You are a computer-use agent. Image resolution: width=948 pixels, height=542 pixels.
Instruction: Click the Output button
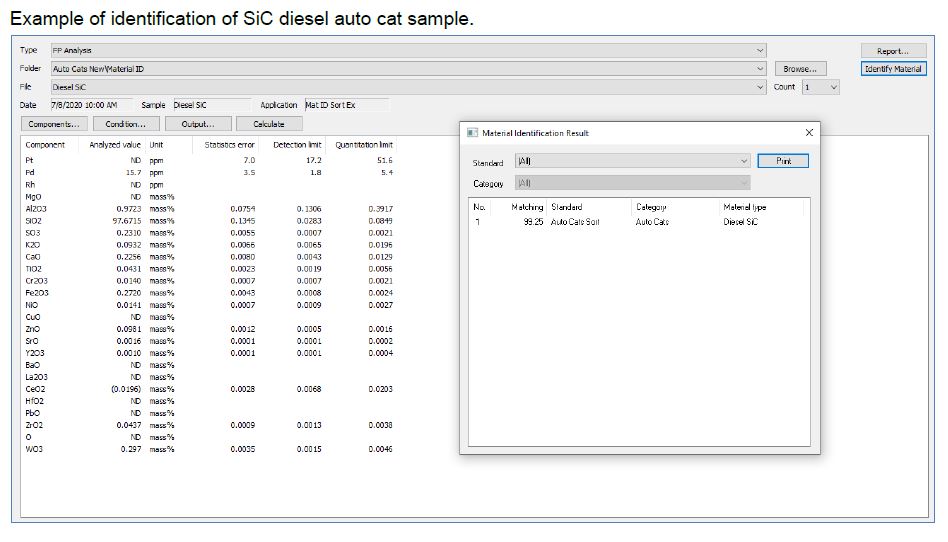coord(197,124)
